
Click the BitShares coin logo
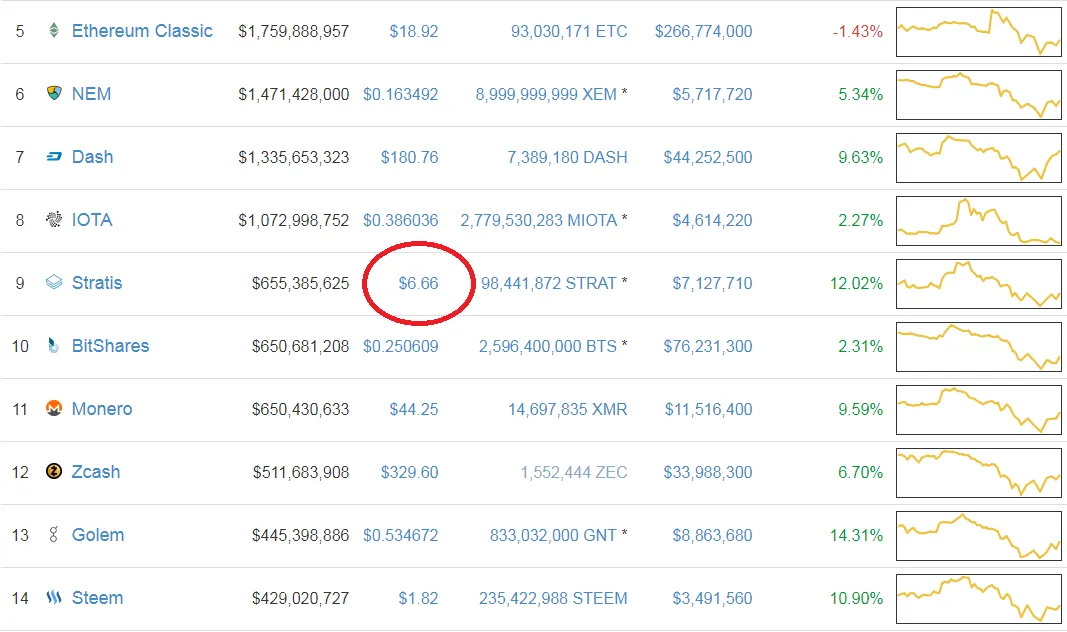54,345
